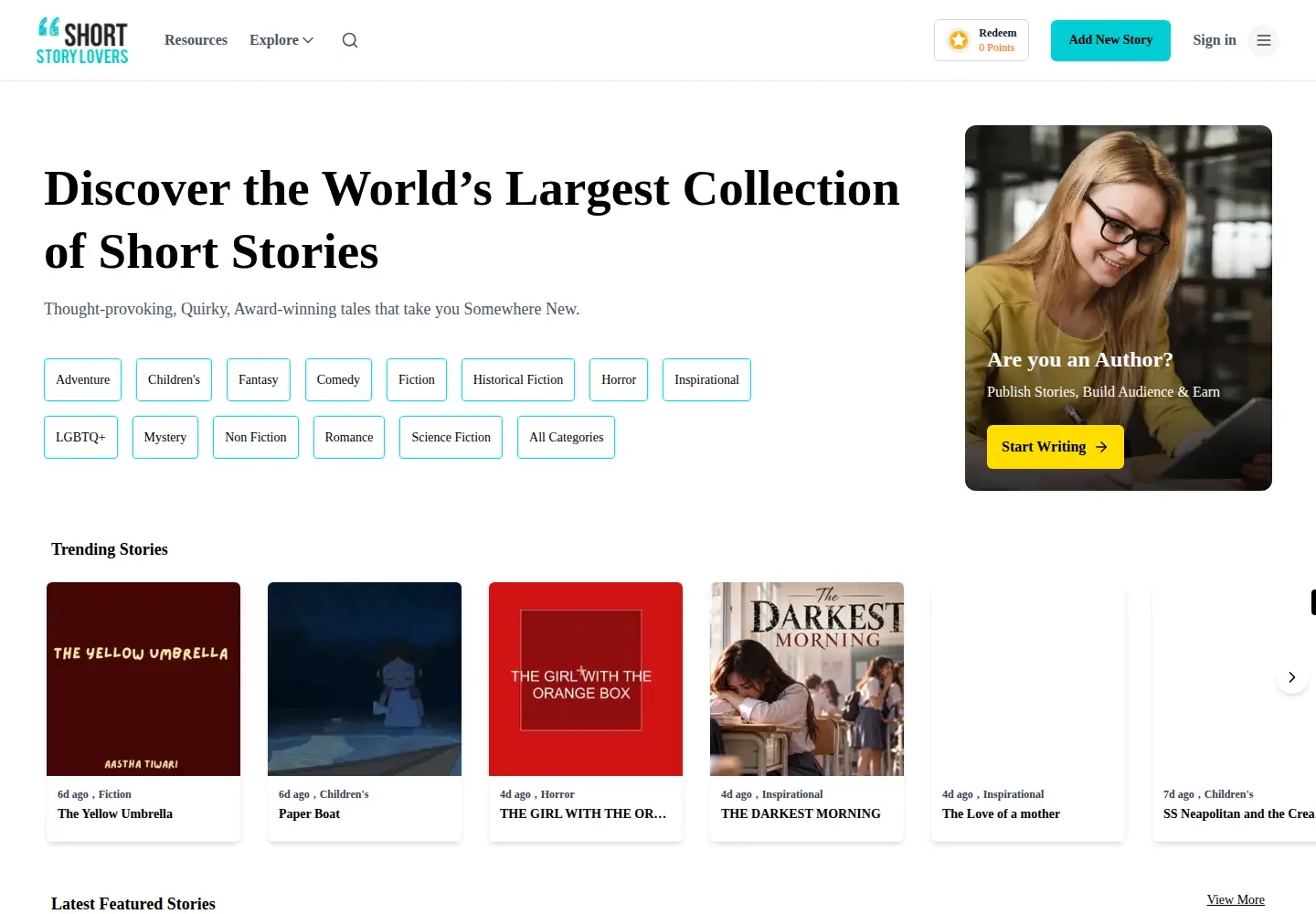This screenshot has width=1316, height=914.
Task: Select the Historical Fiction category tag
Action: tap(518, 379)
